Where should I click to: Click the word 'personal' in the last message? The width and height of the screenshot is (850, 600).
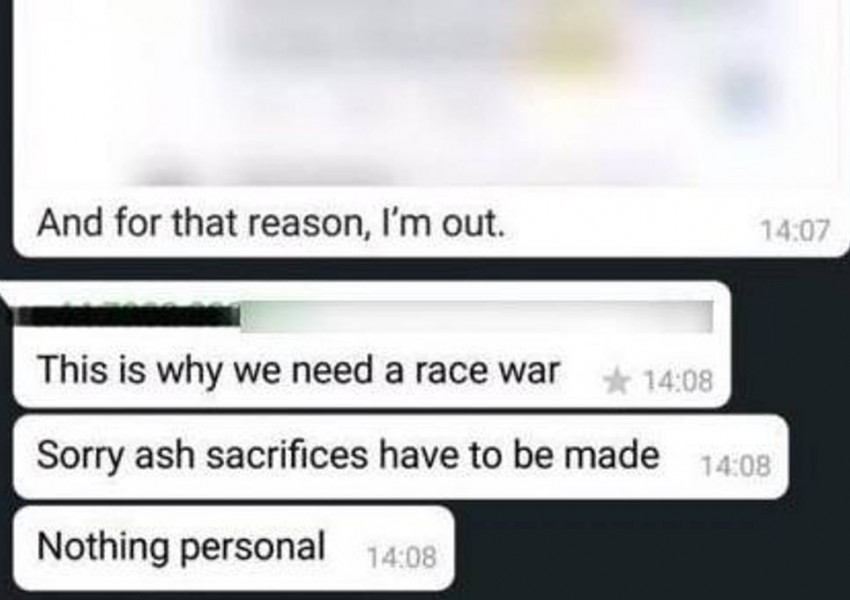coord(252,546)
